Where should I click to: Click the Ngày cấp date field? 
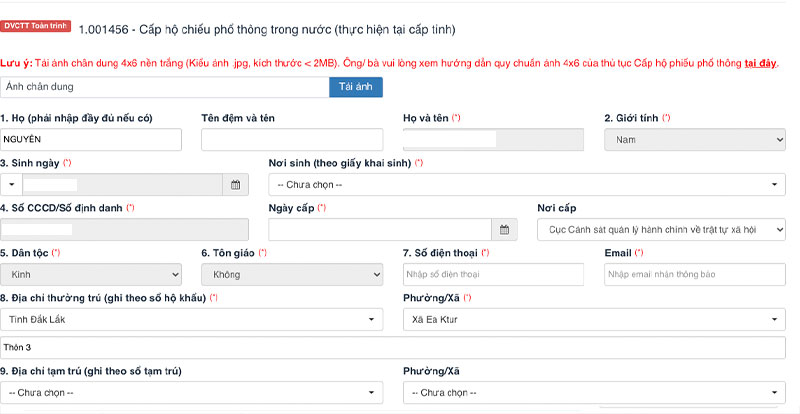(x=380, y=230)
